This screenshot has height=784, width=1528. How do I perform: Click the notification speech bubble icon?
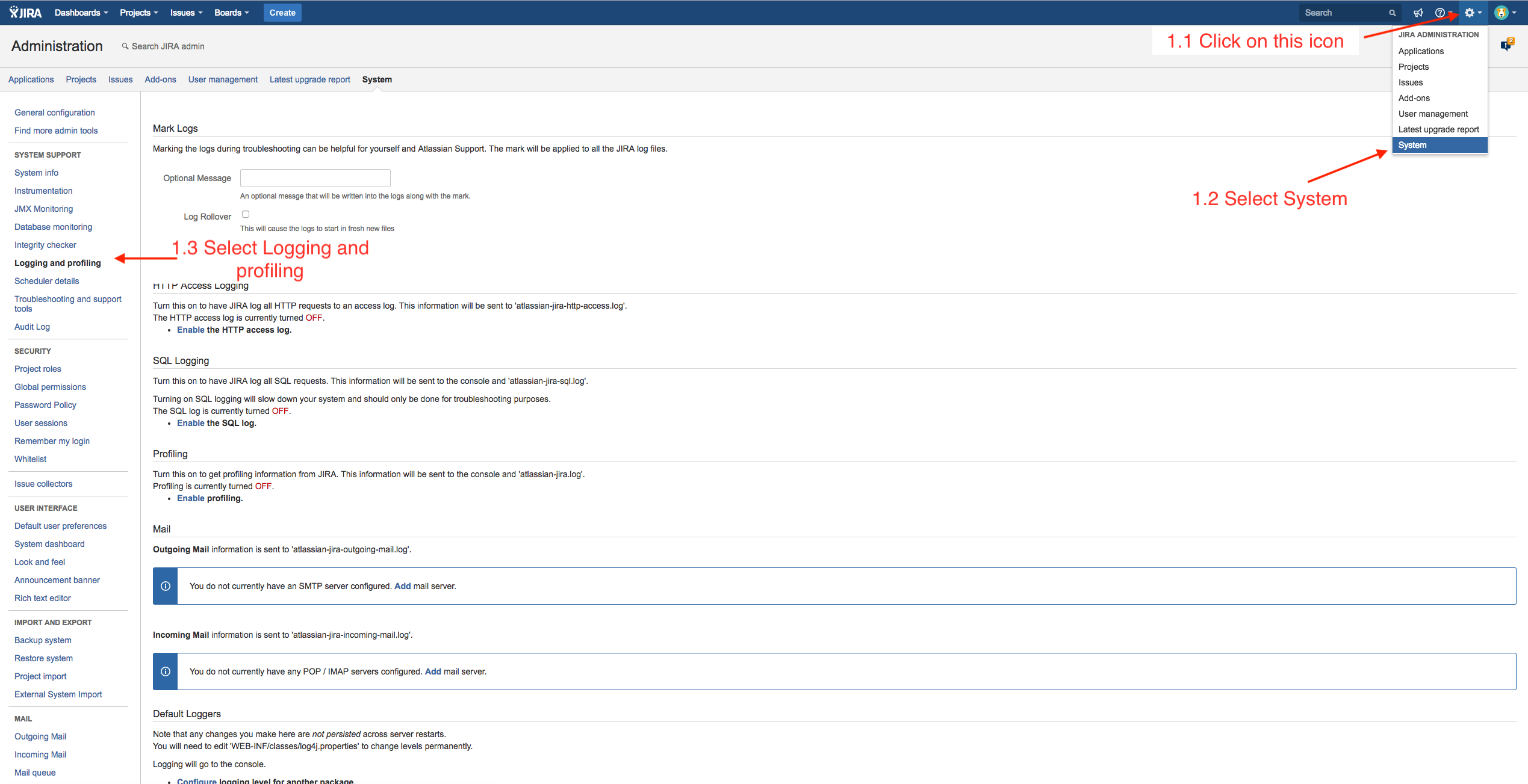(1506, 45)
